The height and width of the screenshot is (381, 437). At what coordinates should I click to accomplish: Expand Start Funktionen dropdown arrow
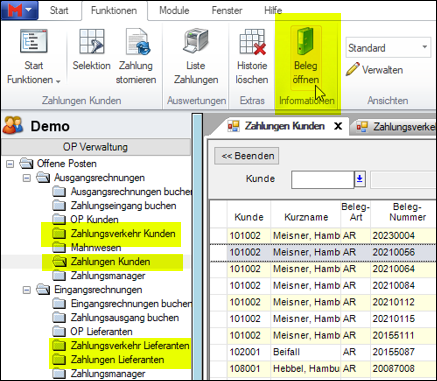[58, 81]
